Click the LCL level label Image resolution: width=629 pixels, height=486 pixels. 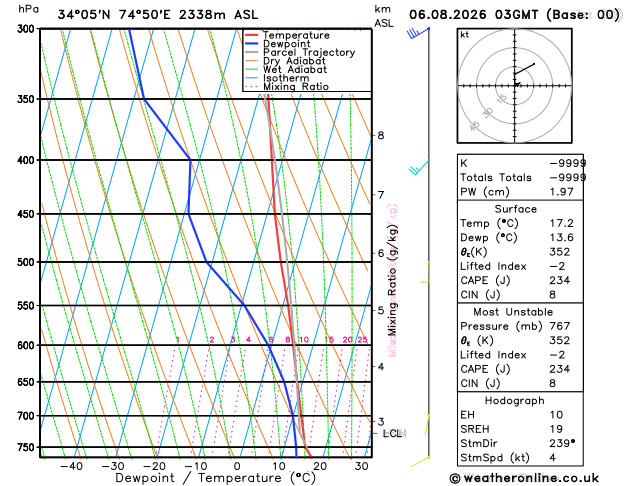(x=394, y=433)
